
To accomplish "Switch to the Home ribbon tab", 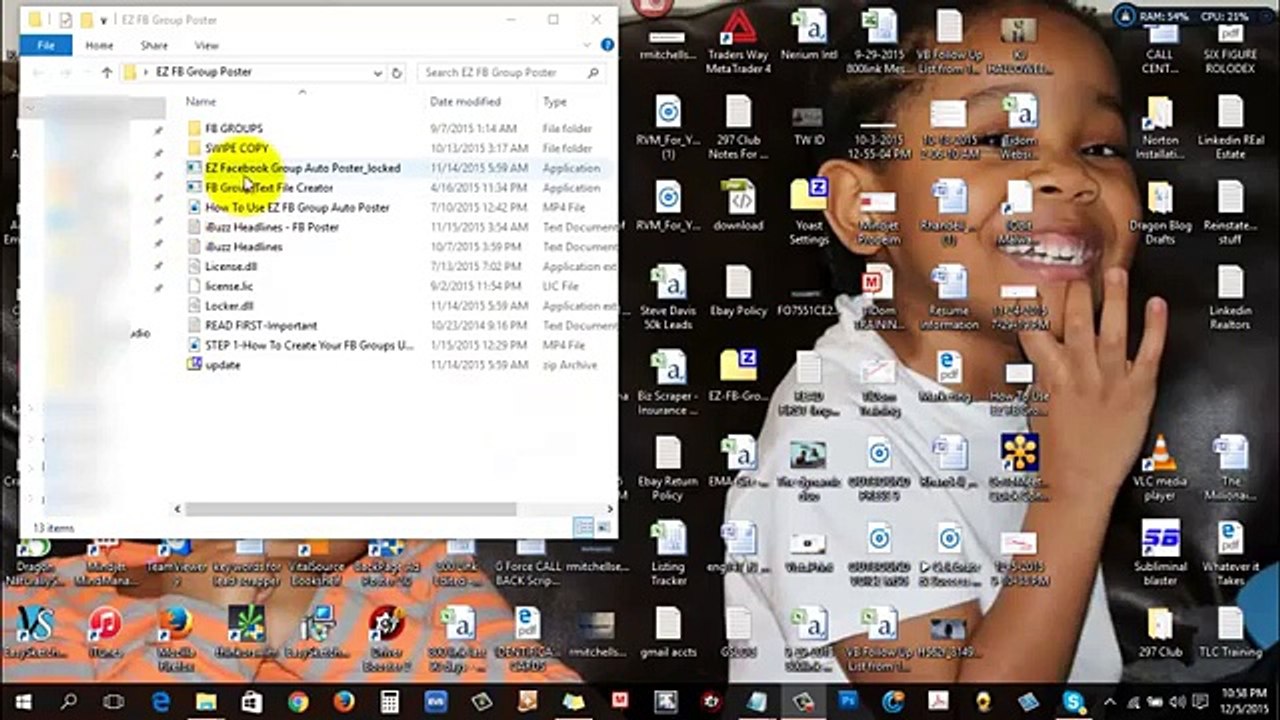I will pyautogui.click(x=99, y=45).
